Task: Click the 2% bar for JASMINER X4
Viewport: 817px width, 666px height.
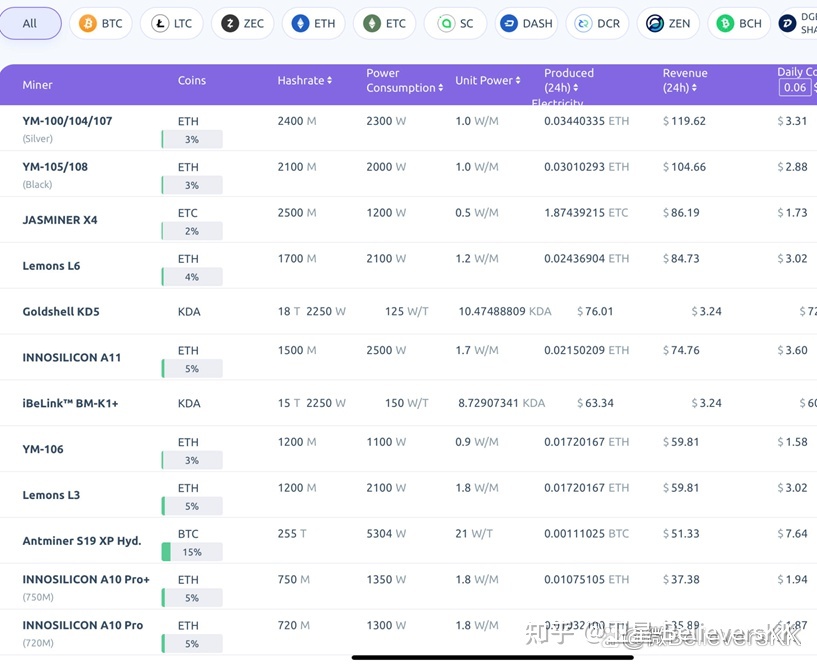Action: point(192,231)
